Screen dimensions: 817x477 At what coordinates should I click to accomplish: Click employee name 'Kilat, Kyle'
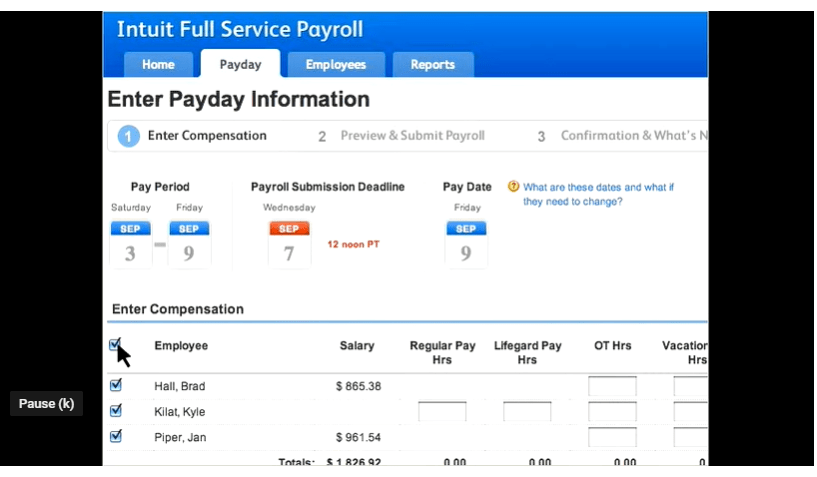coord(180,412)
